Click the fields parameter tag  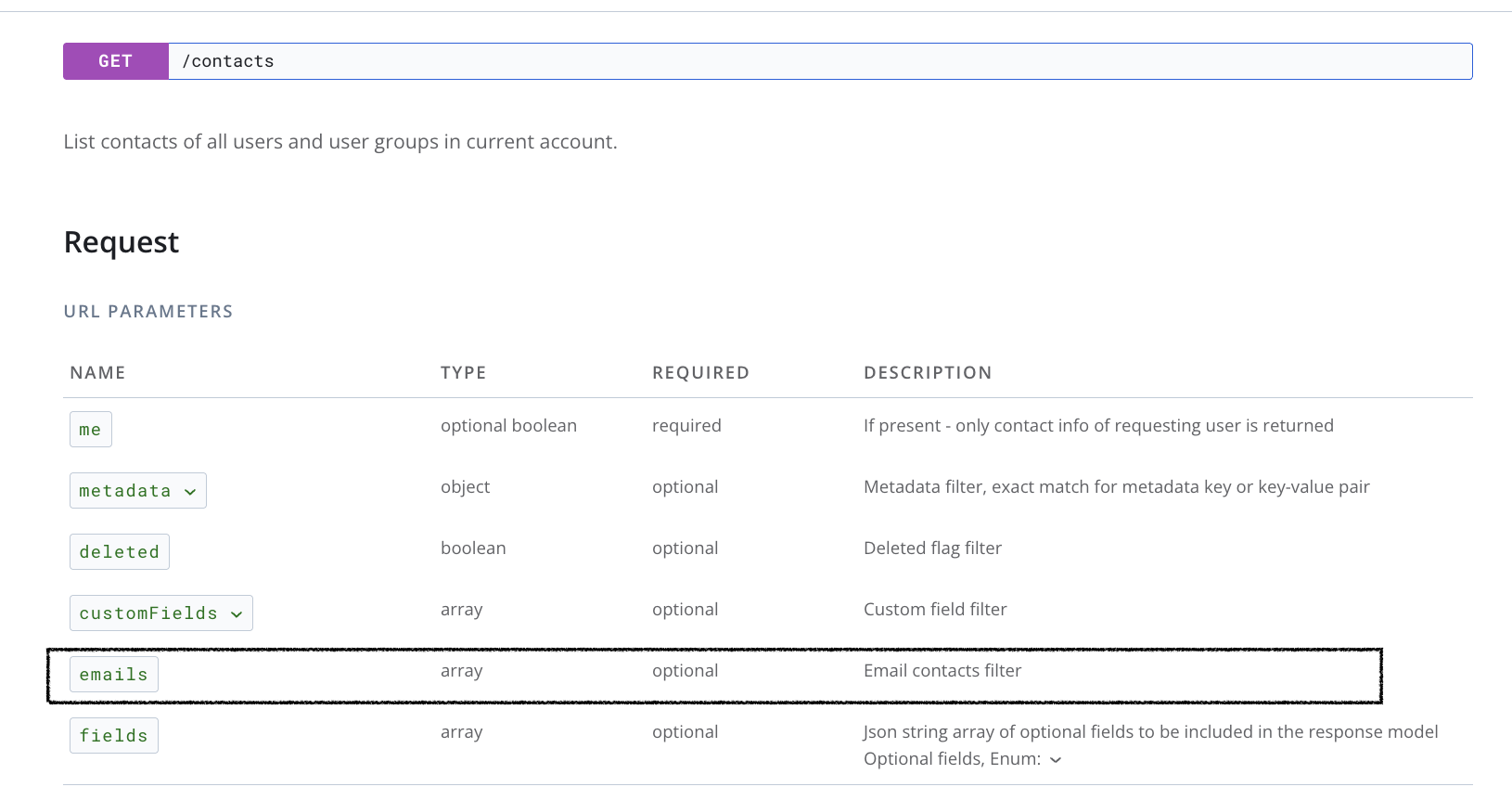coord(114,736)
